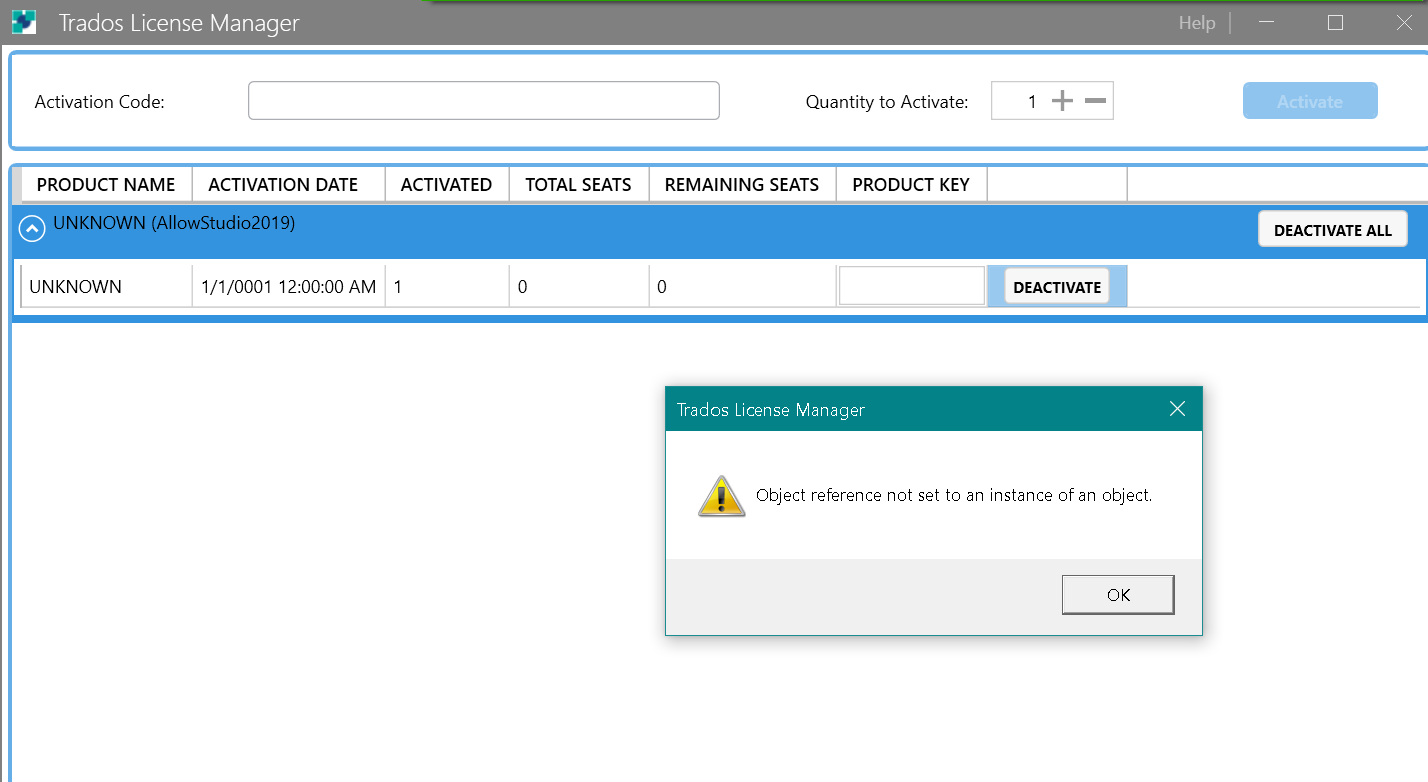Click the activated count cell showing 1

coord(447,287)
